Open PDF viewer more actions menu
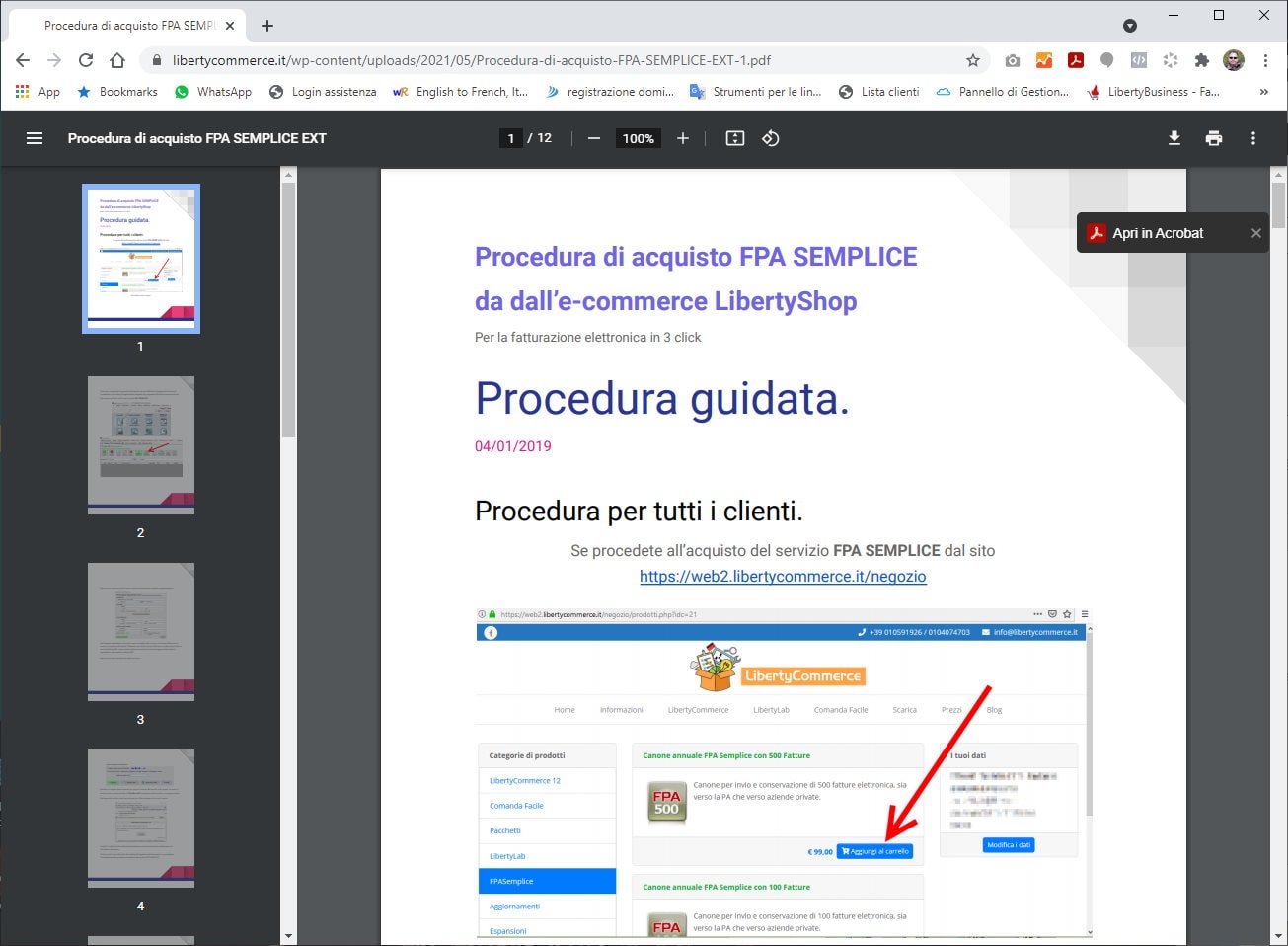Viewport: 1288px width, 946px height. [1253, 138]
